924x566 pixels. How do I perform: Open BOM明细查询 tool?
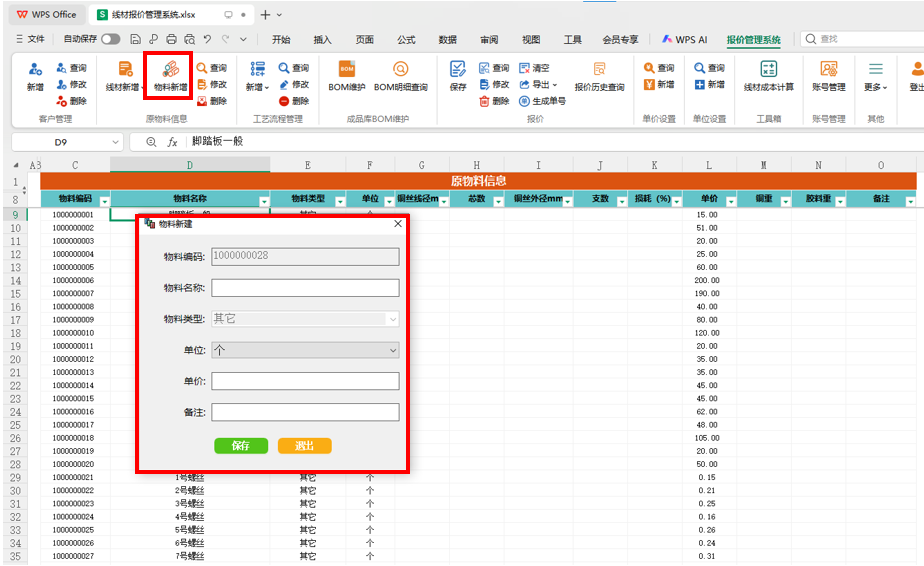(401, 76)
